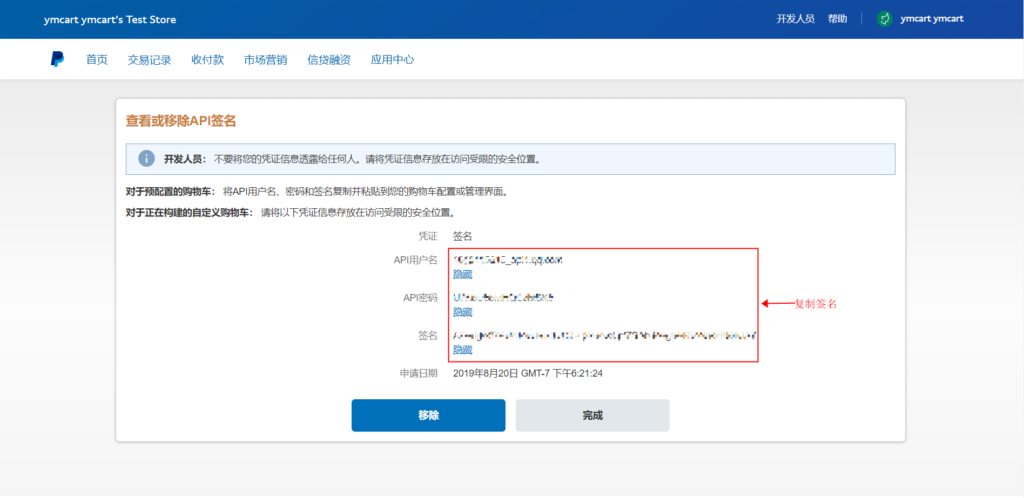Hide the API密码 value

point(463,312)
